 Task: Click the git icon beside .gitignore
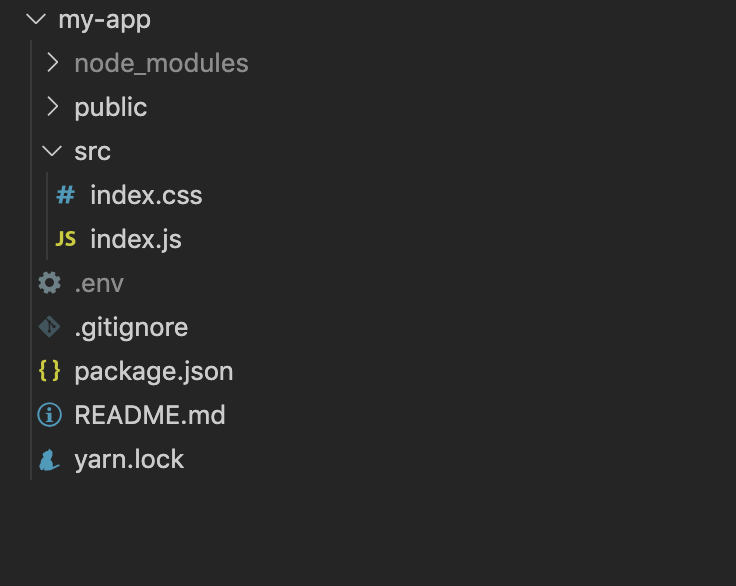(x=49, y=327)
